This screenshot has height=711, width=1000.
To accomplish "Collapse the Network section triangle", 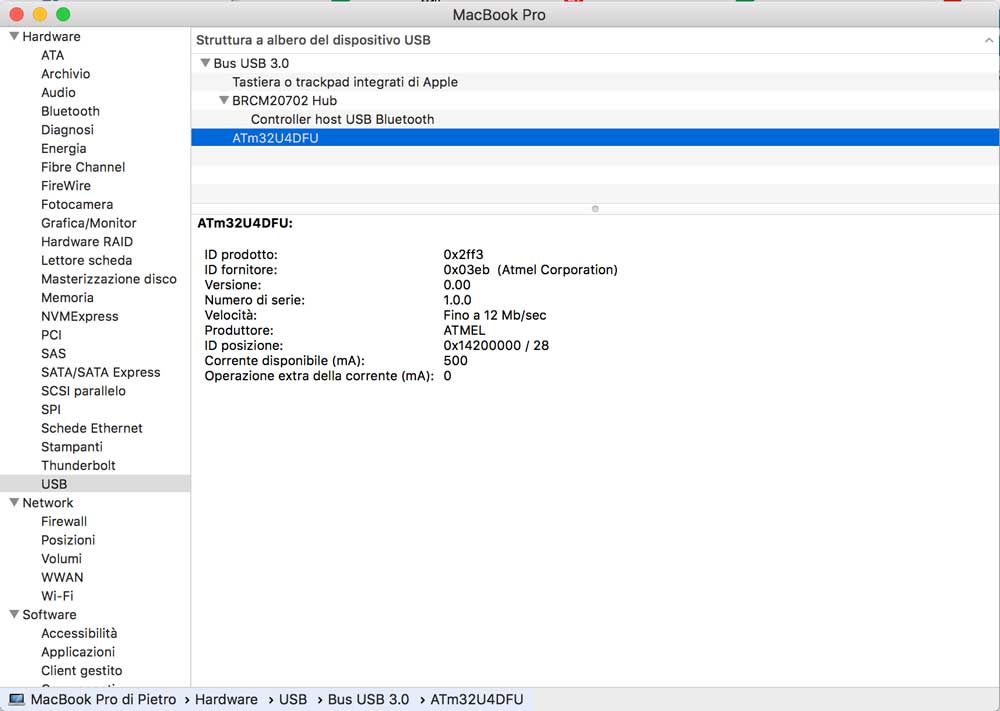I will coord(14,502).
